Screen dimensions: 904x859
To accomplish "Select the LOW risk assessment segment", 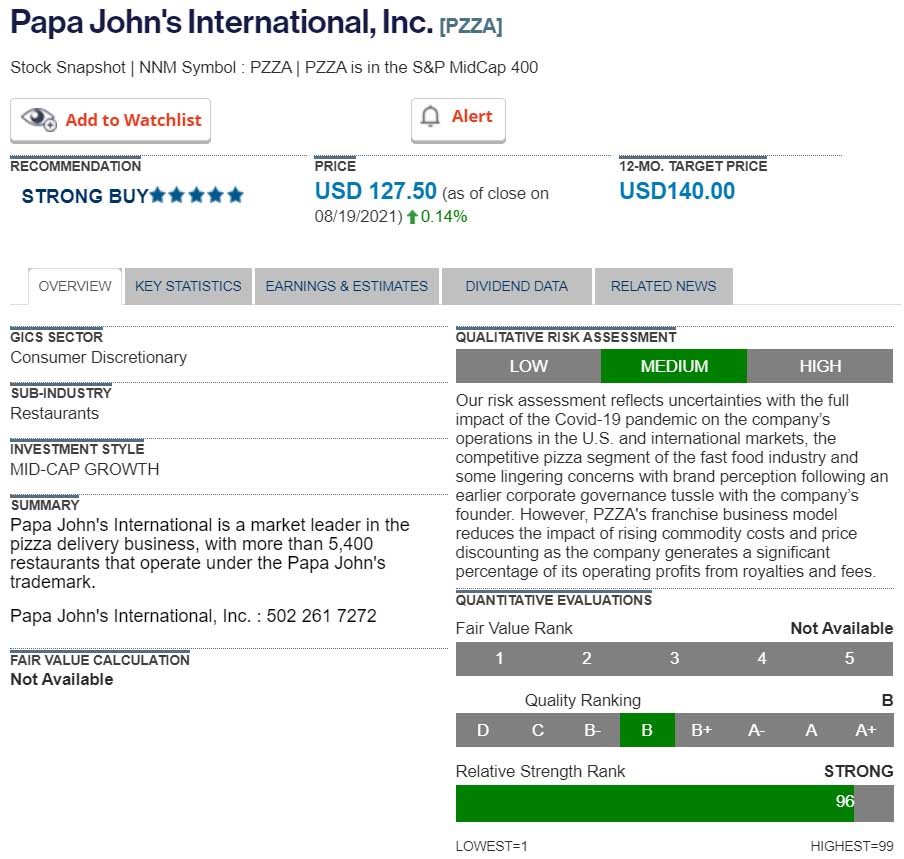I will click(x=528, y=366).
